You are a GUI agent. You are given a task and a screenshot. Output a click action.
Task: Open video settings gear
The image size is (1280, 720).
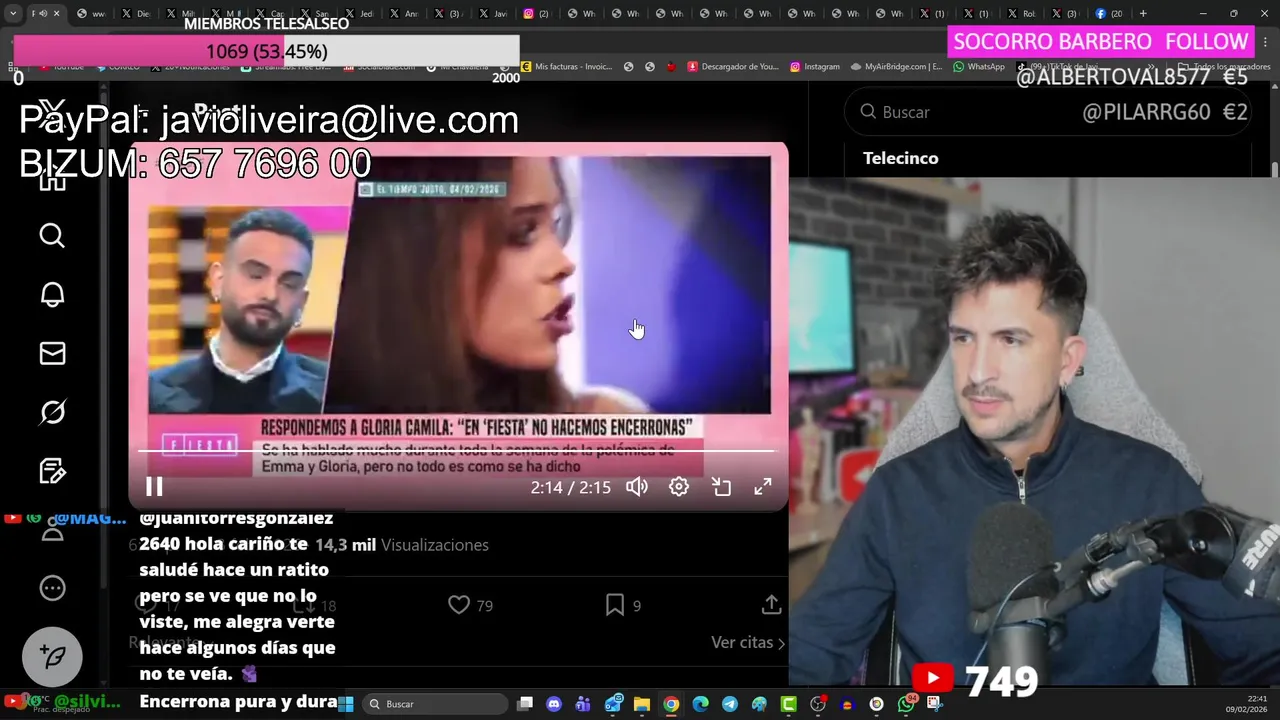pyautogui.click(x=679, y=487)
